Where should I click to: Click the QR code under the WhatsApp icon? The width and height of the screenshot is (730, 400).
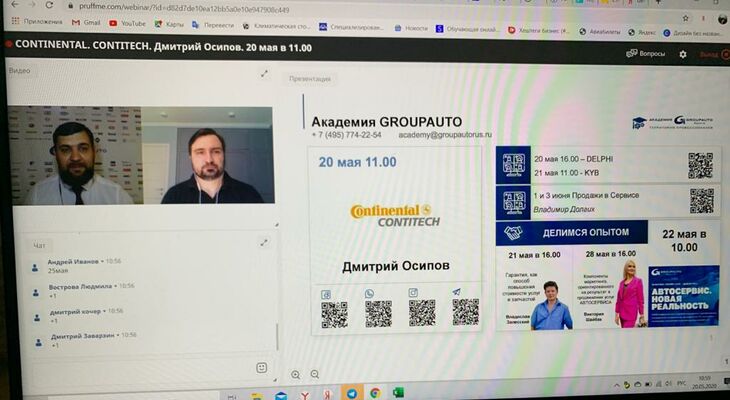click(x=379, y=314)
